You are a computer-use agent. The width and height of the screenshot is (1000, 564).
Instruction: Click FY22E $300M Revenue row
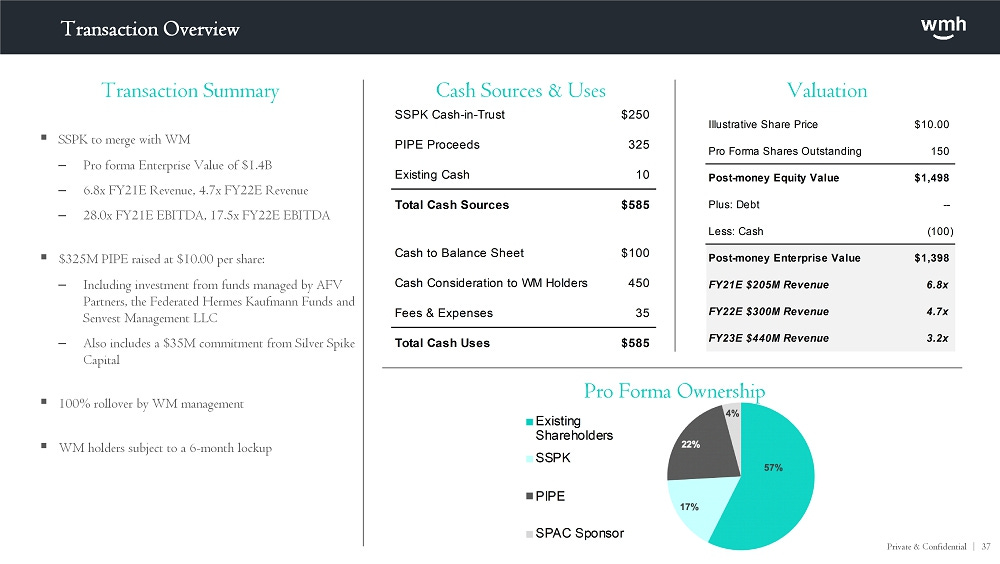pos(830,312)
